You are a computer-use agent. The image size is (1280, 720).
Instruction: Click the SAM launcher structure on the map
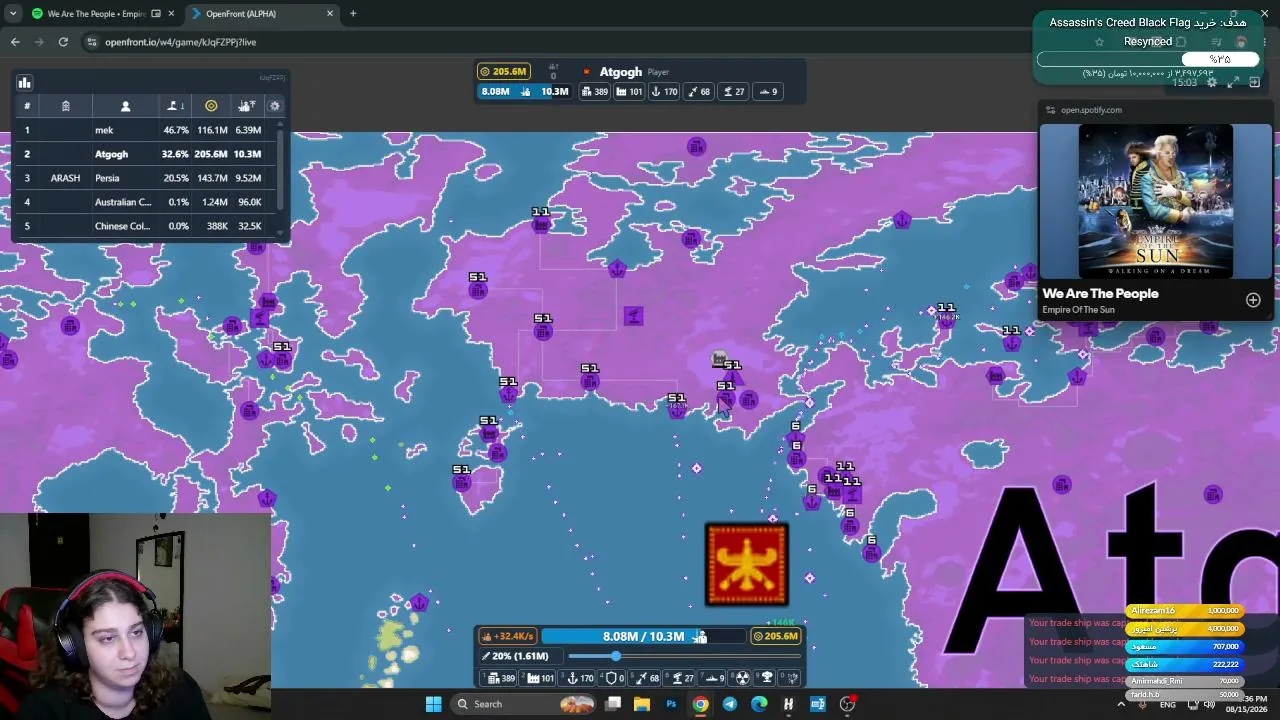click(x=633, y=316)
